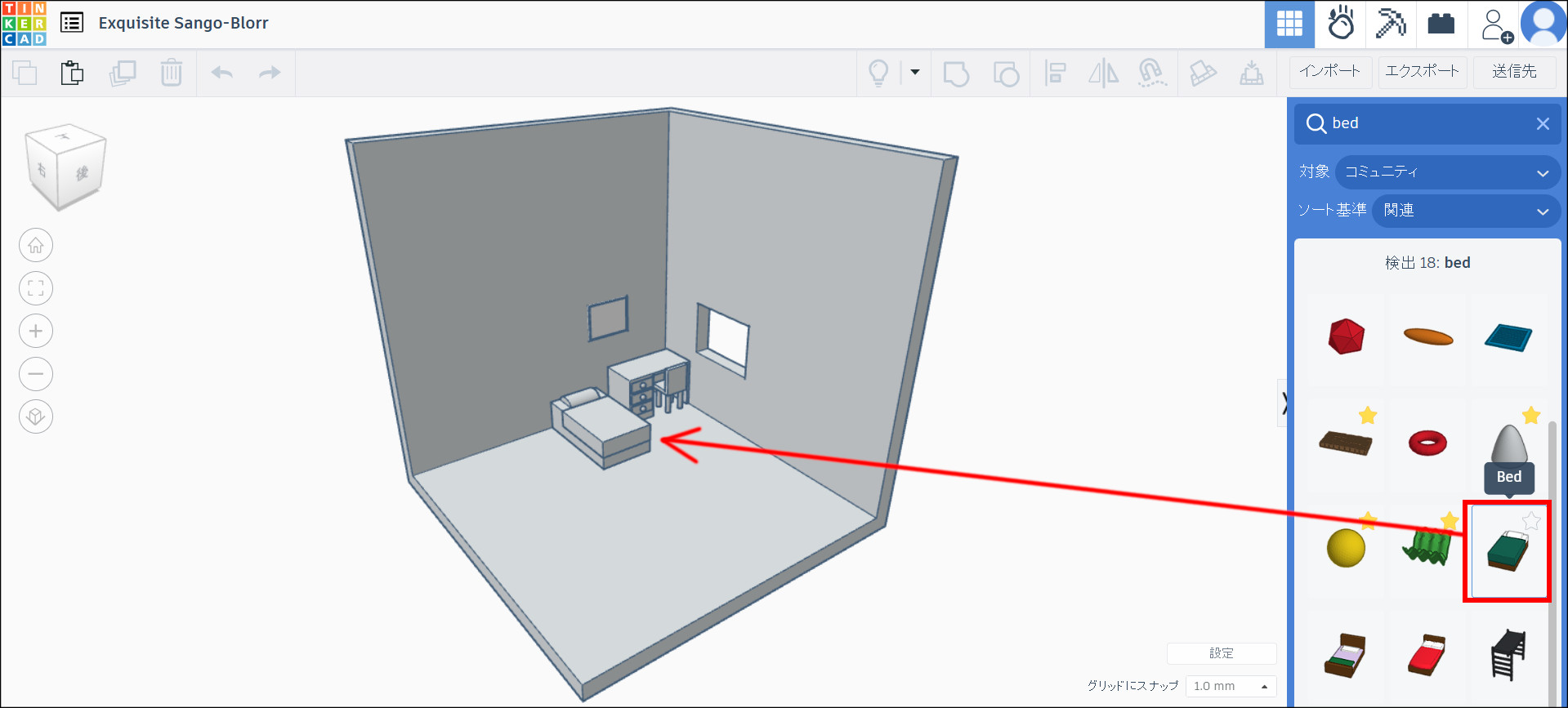Image resolution: width=1568 pixels, height=708 pixels.
Task: Select the bed with purple sheet
Action: coord(1347,654)
